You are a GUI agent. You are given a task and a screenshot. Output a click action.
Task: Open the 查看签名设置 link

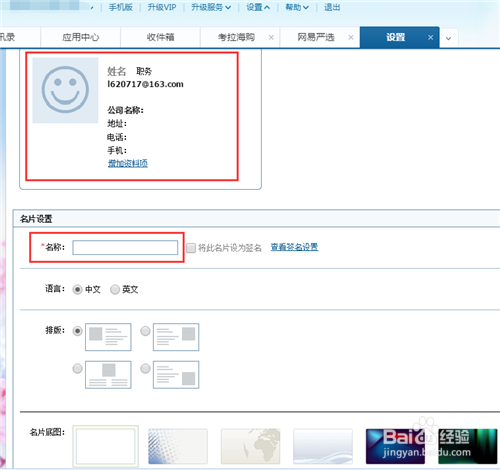pyautogui.click(x=294, y=247)
